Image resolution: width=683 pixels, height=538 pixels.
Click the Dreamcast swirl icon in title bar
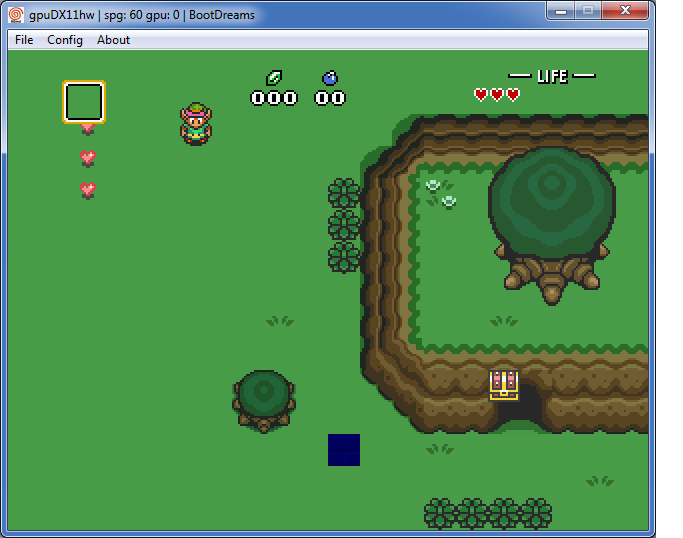(16, 15)
